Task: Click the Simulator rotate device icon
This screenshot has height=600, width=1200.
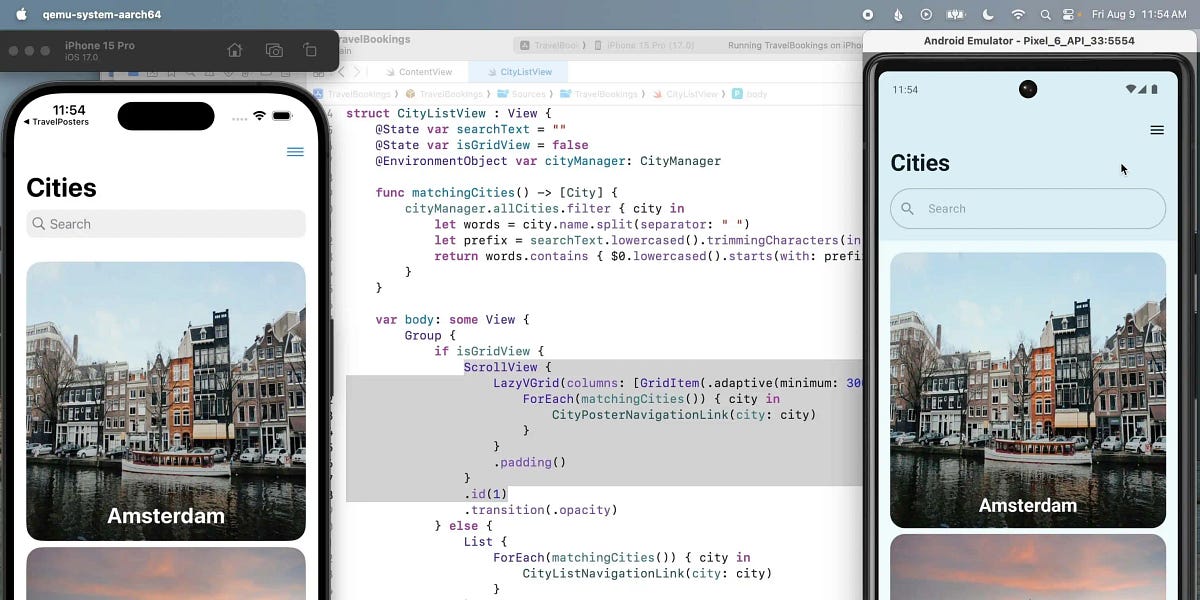Action: (310, 50)
